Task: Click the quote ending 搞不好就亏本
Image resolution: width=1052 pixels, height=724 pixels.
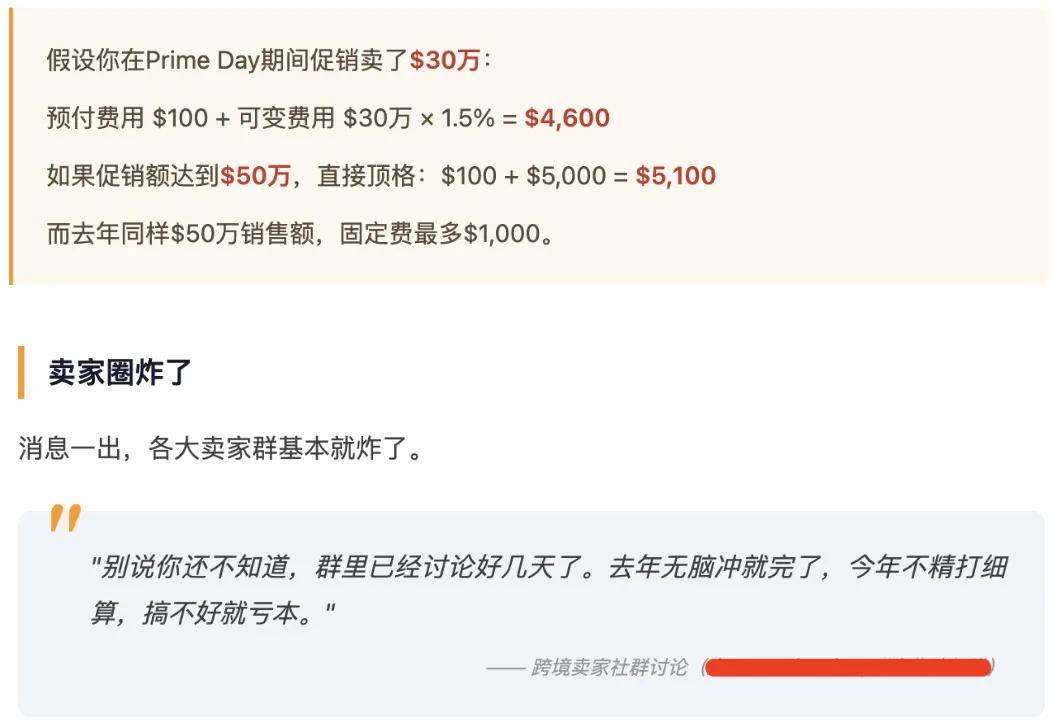Action: (x=212, y=613)
